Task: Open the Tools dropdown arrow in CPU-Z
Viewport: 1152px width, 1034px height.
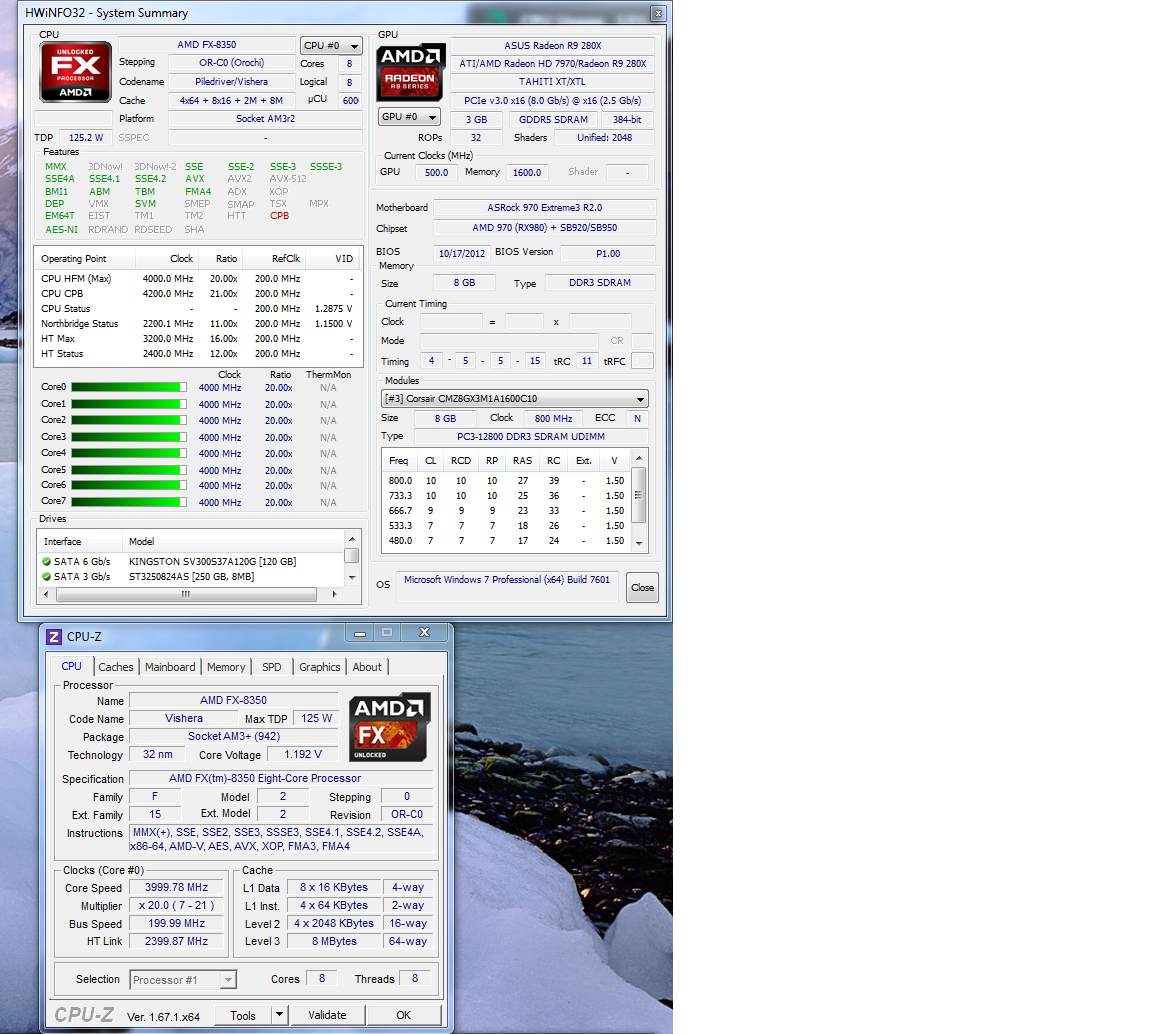Action: (279, 1015)
